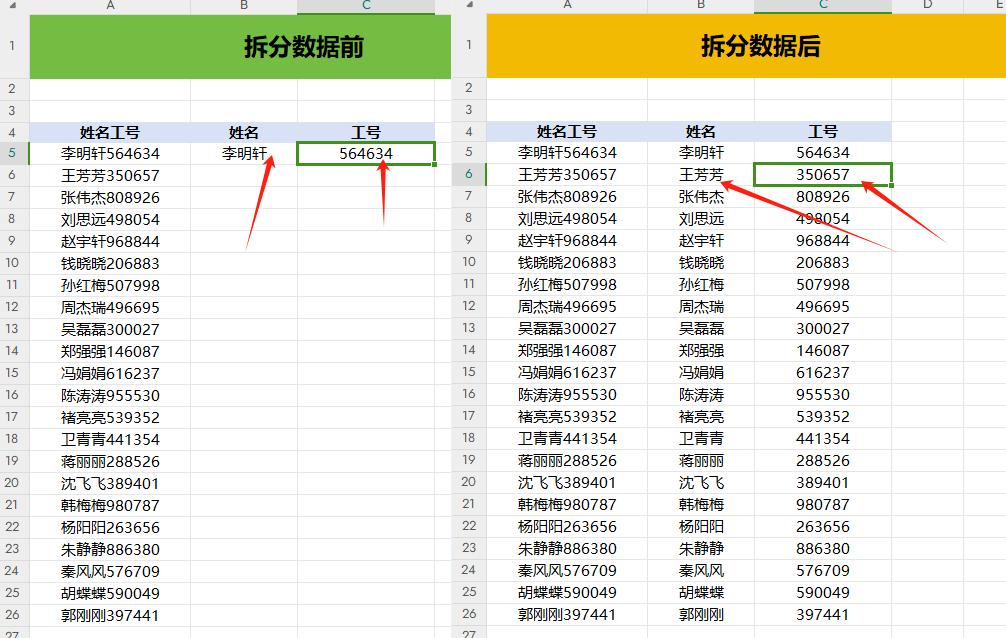Click 工号 cell 968844 in the 拆分数据后 sheet
Image resolution: width=1006 pixels, height=638 pixels.
coord(823,241)
